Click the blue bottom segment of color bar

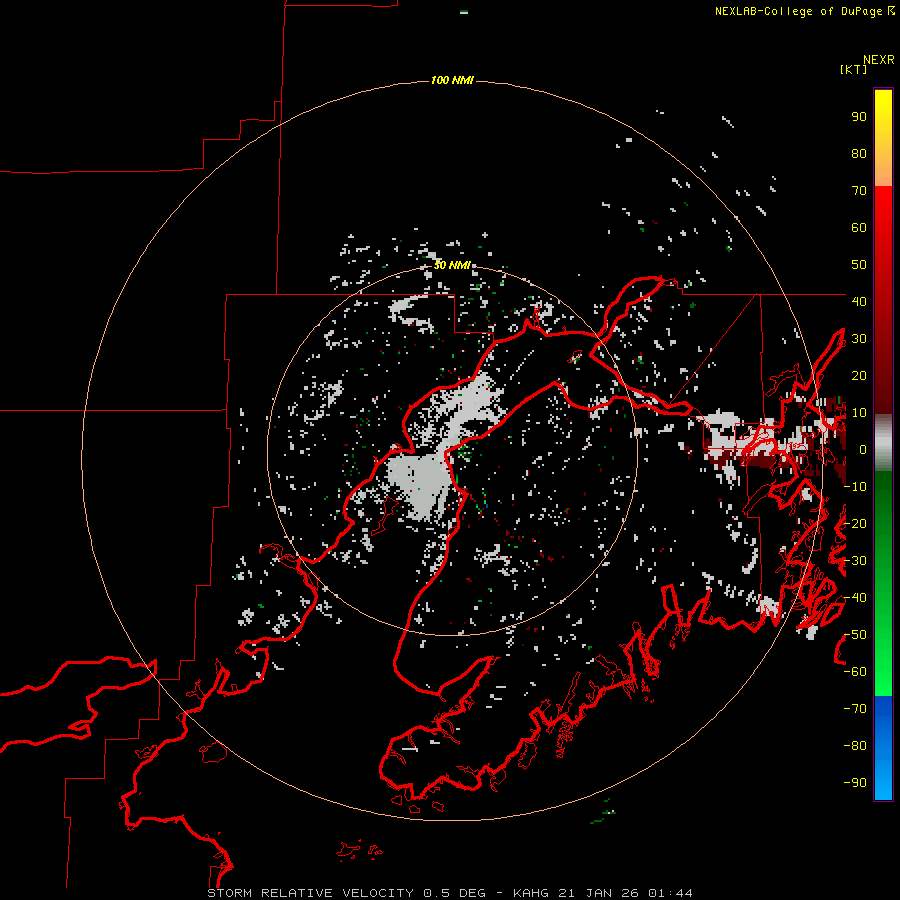(883, 748)
